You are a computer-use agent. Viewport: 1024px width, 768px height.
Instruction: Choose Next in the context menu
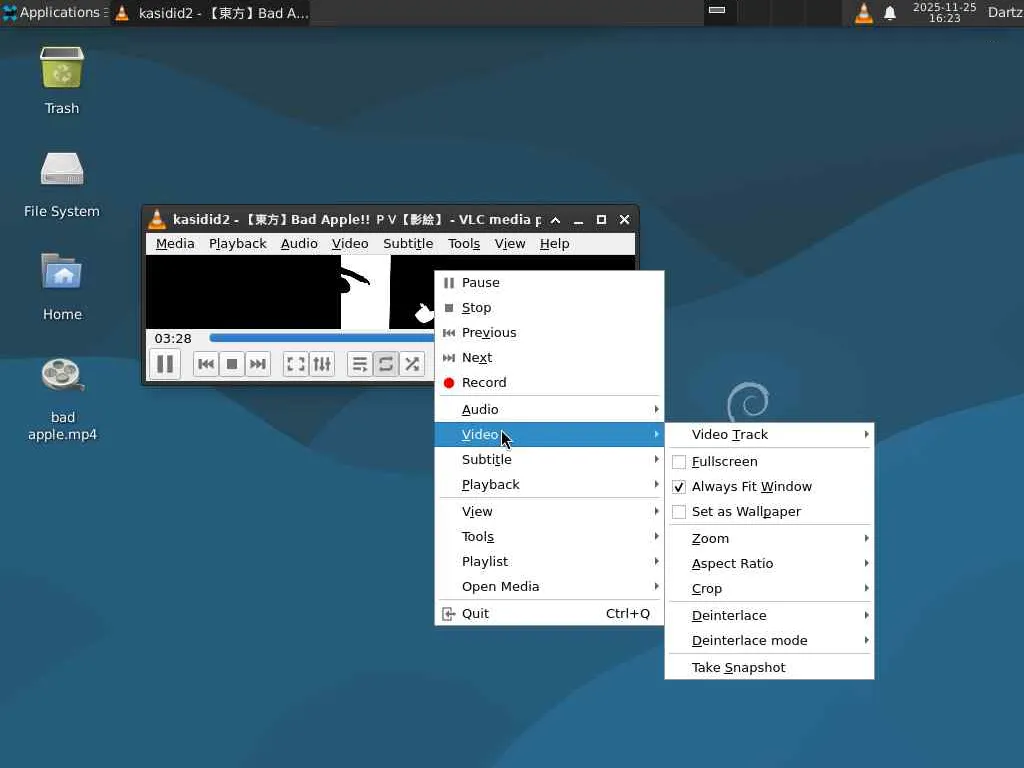point(549,357)
